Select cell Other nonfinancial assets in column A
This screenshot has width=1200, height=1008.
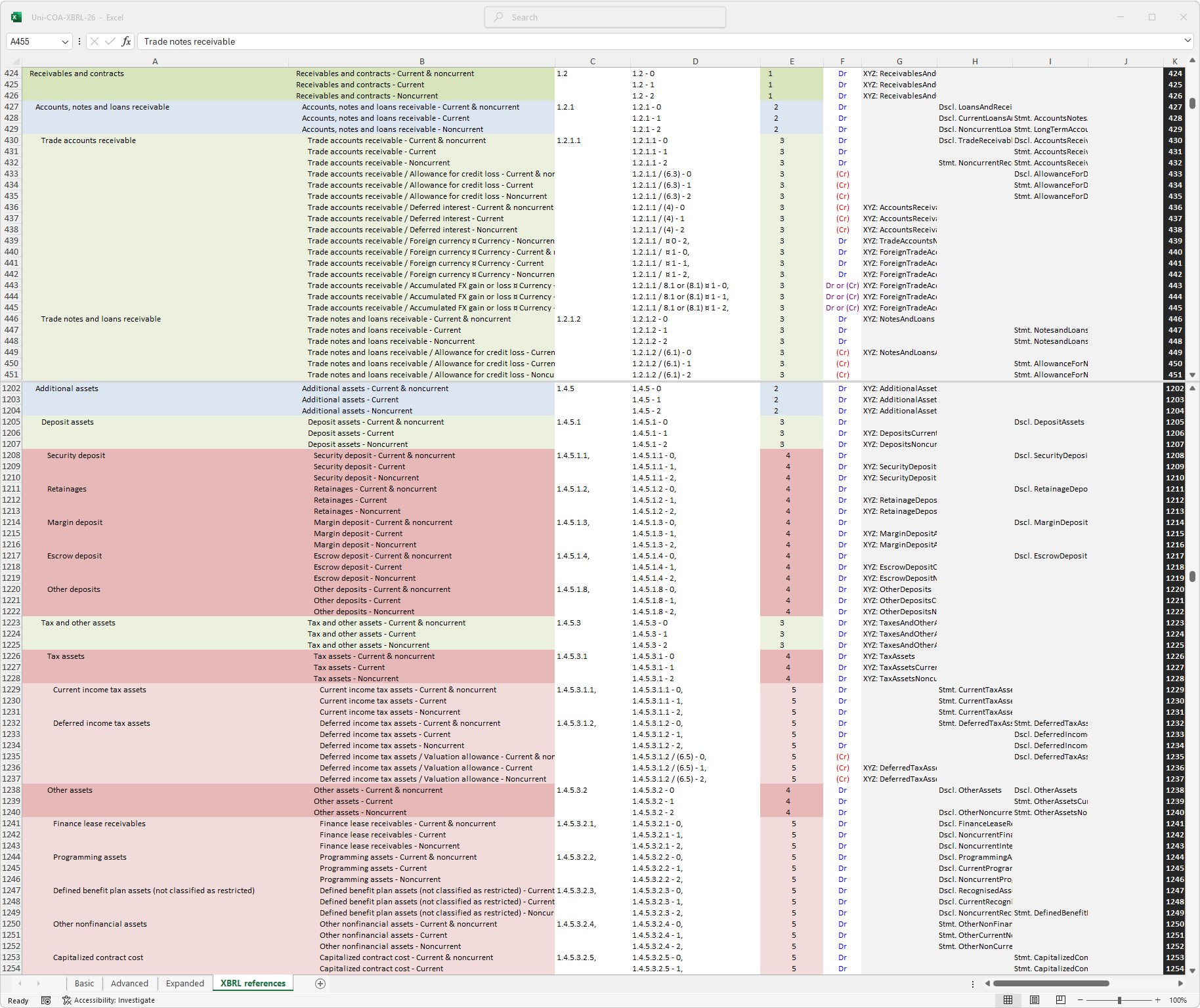155,924
